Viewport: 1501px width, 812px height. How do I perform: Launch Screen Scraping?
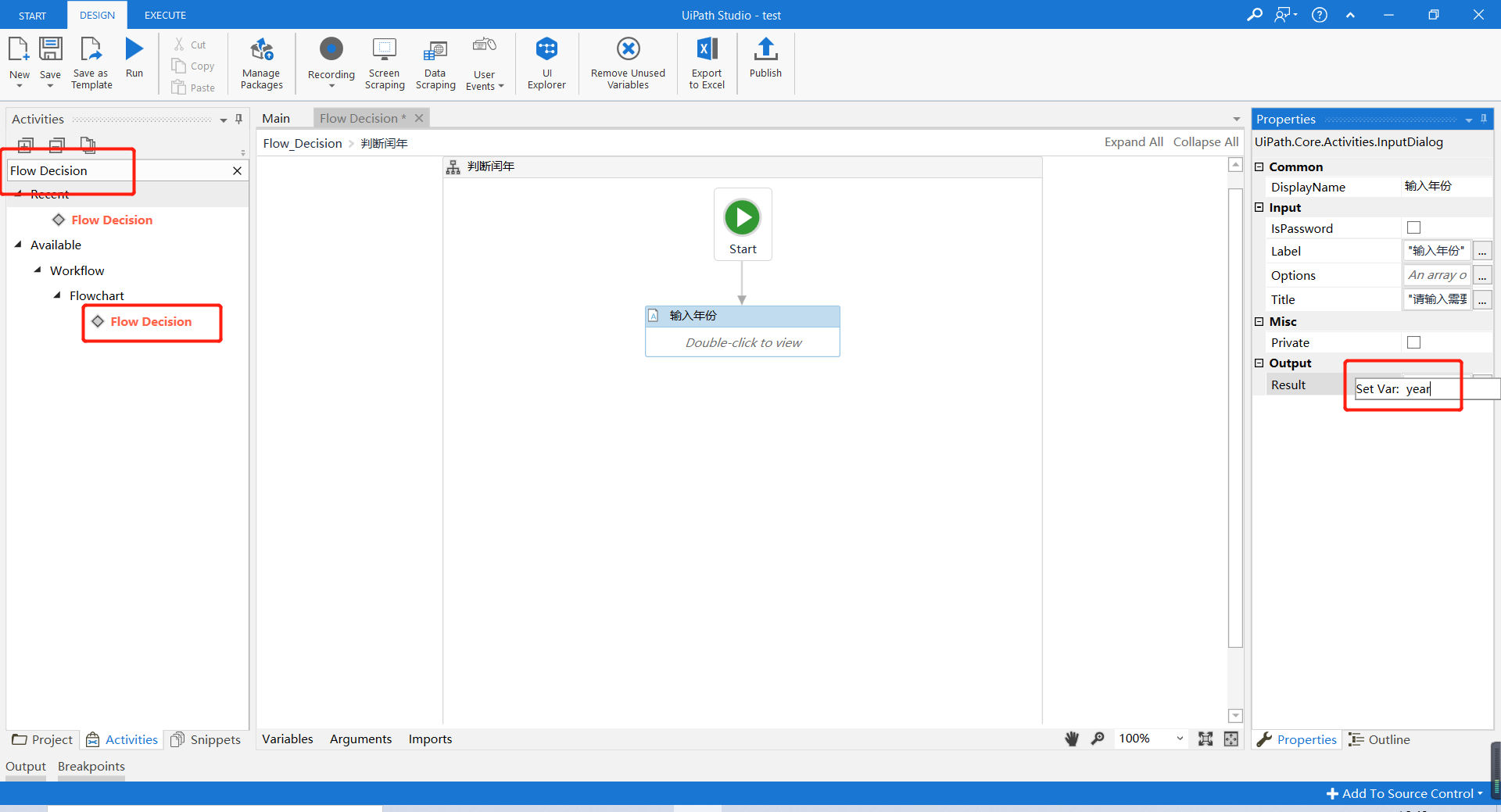pos(384,63)
